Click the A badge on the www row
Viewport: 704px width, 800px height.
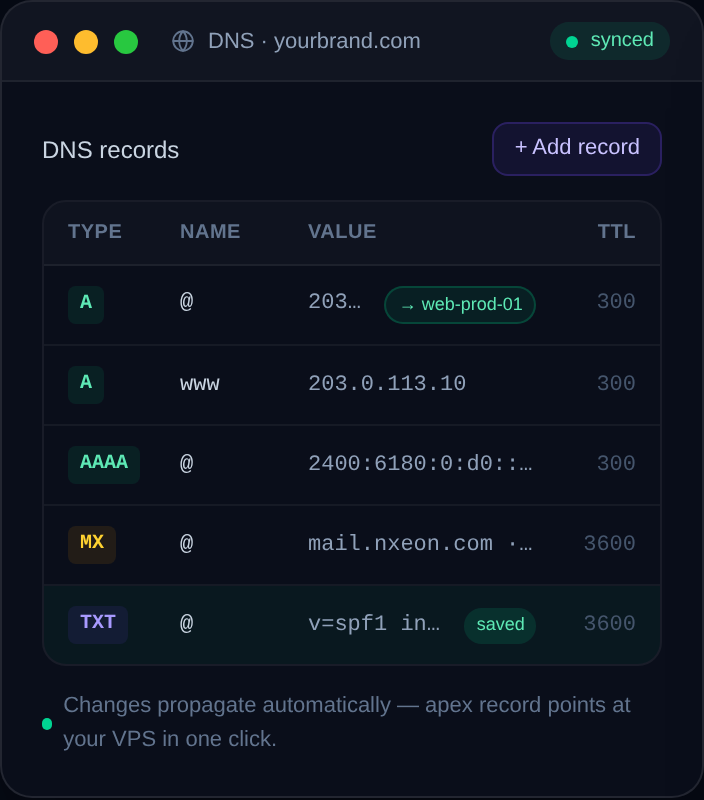click(x=86, y=385)
